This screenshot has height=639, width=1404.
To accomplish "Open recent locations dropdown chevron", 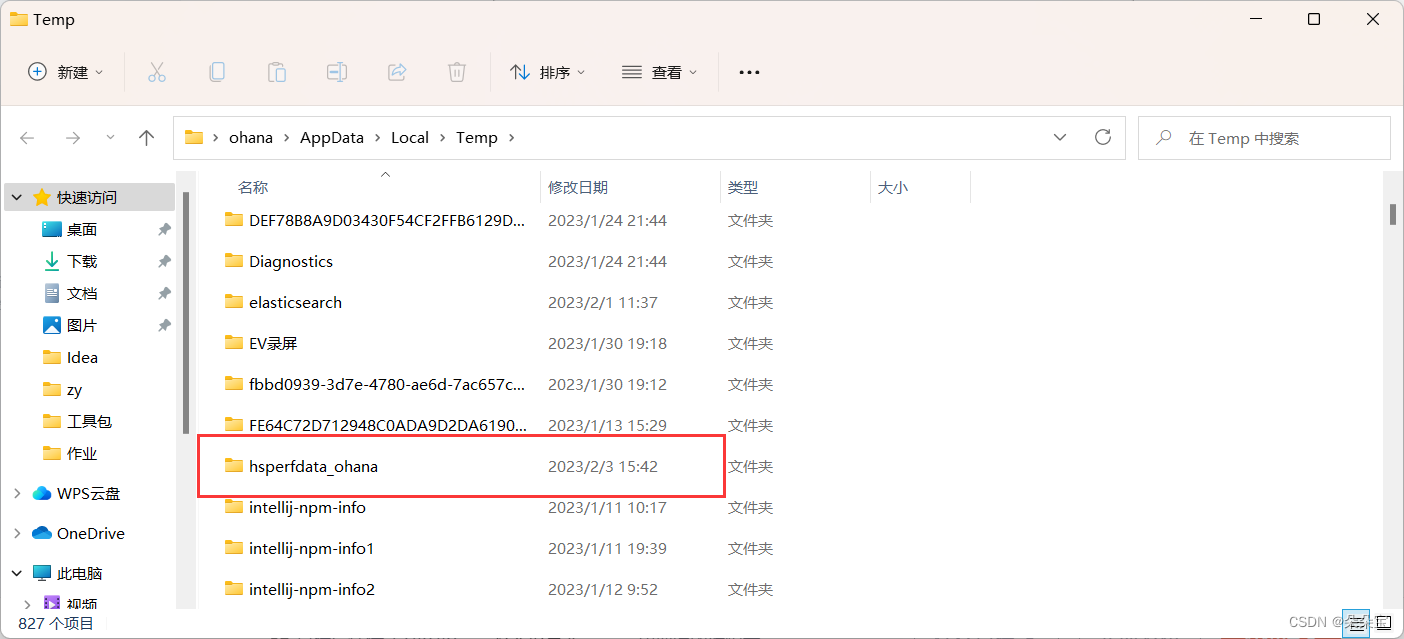I will (110, 137).
